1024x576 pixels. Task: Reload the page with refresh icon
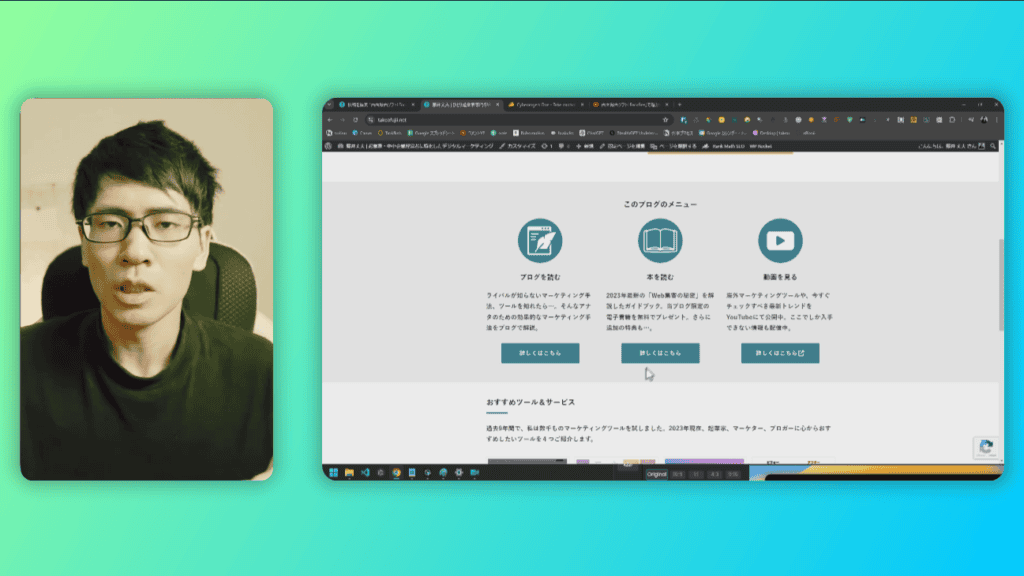point(355,120)
